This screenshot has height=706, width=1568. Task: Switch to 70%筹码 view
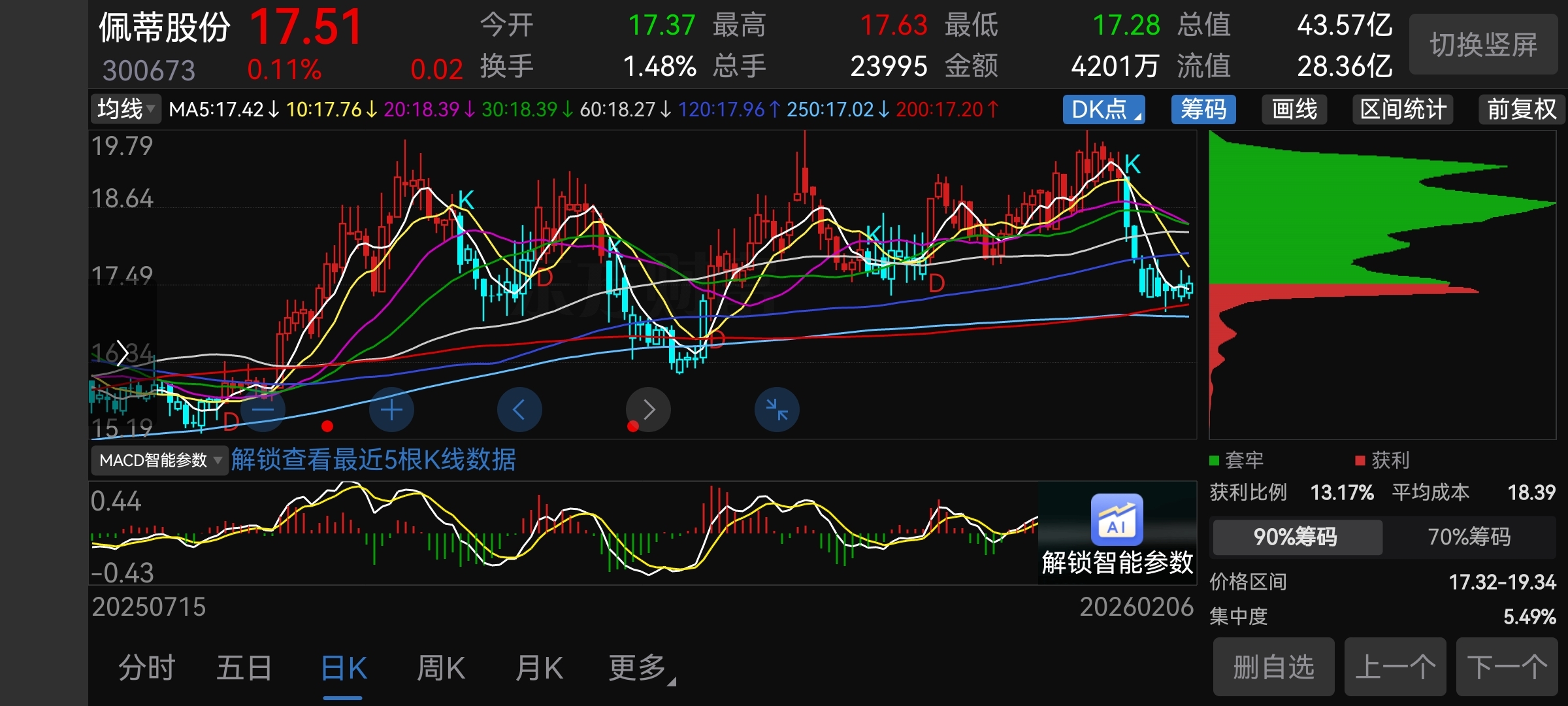1469,537
